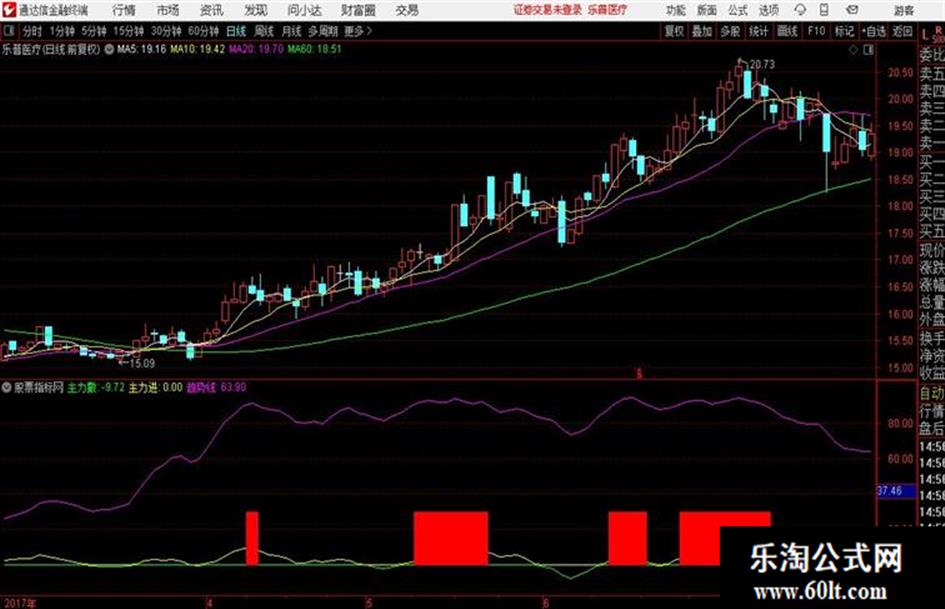Expand the 股票指标网 sub-indicator dropdown arrow

[7, 388]
